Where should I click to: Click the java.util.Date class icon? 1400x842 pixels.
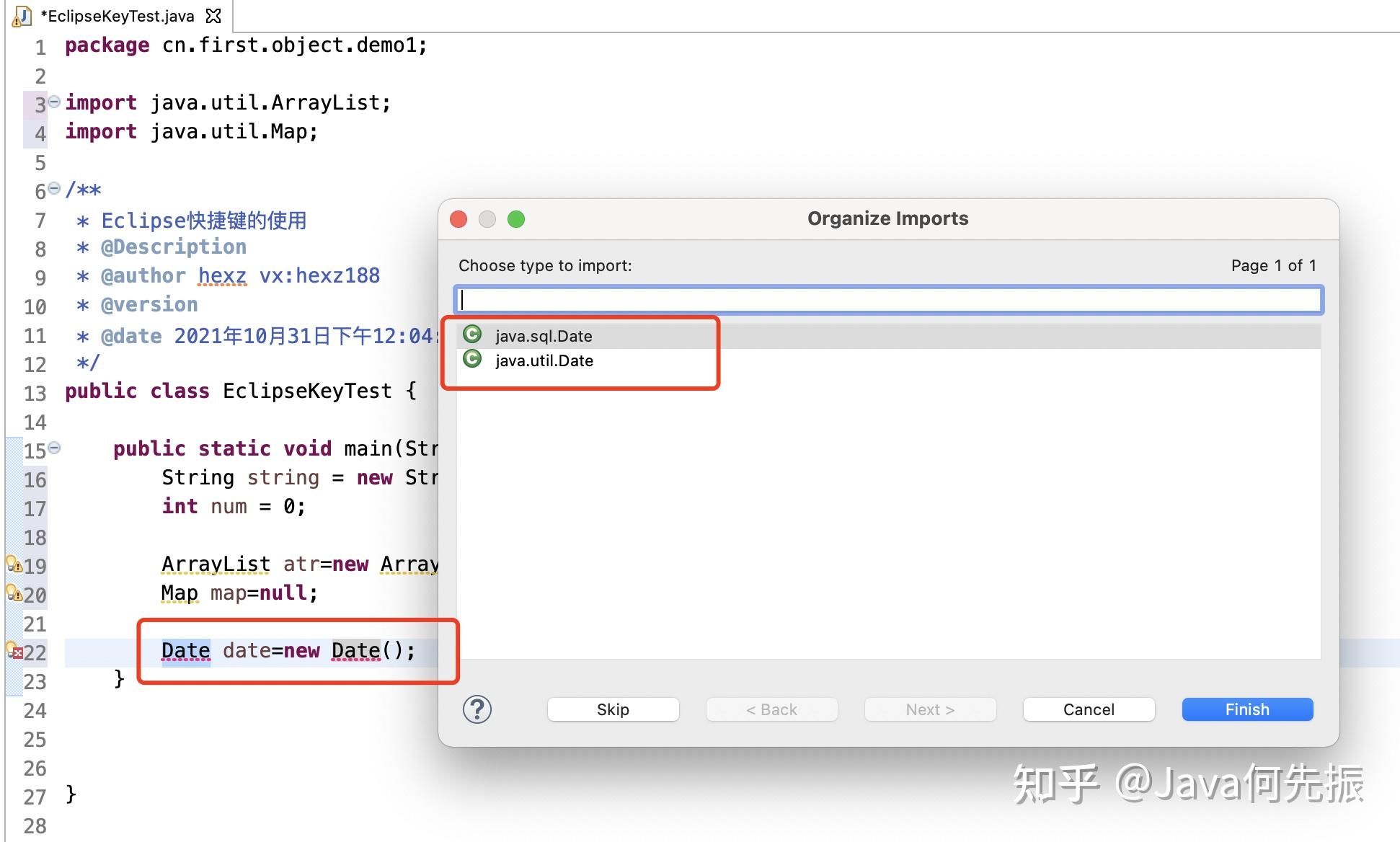click(x=472, y=359)
